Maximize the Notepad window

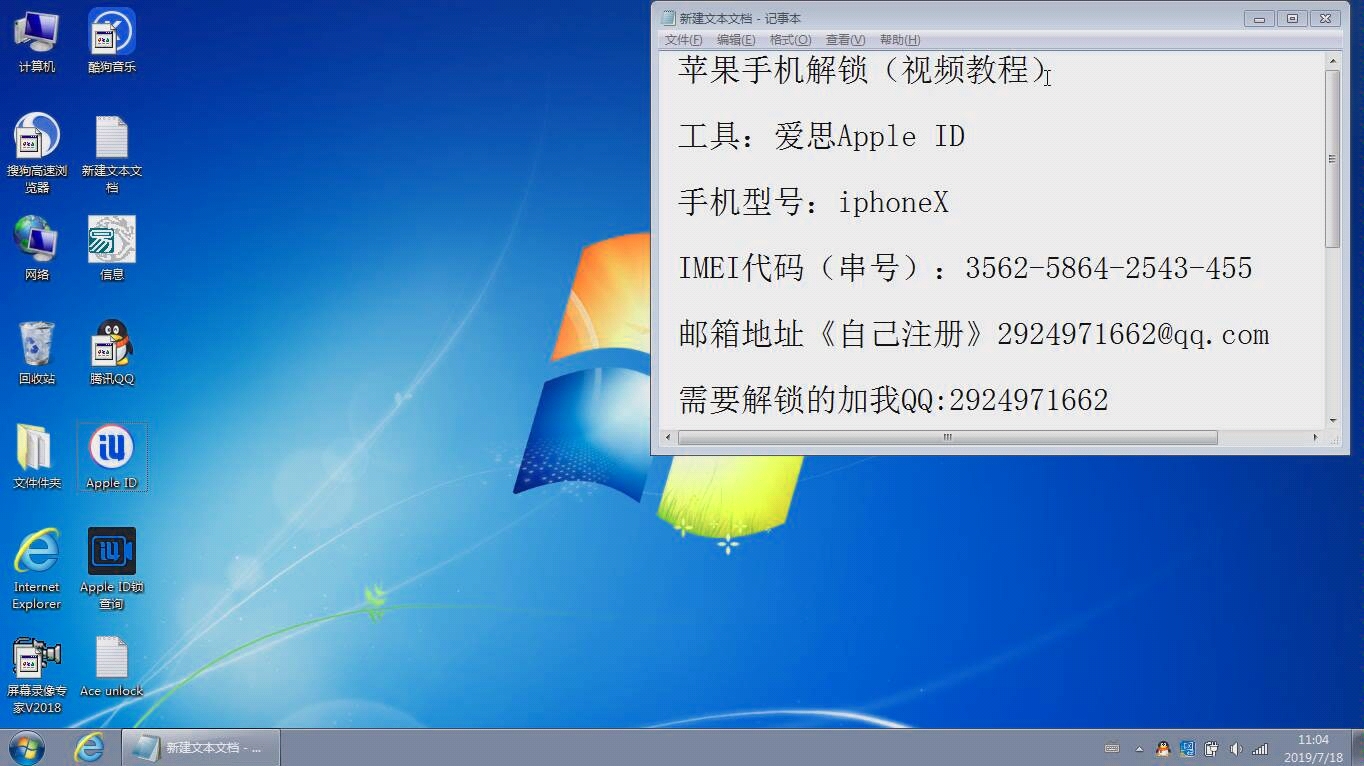pyautogui.click(x=1292, y=18)
